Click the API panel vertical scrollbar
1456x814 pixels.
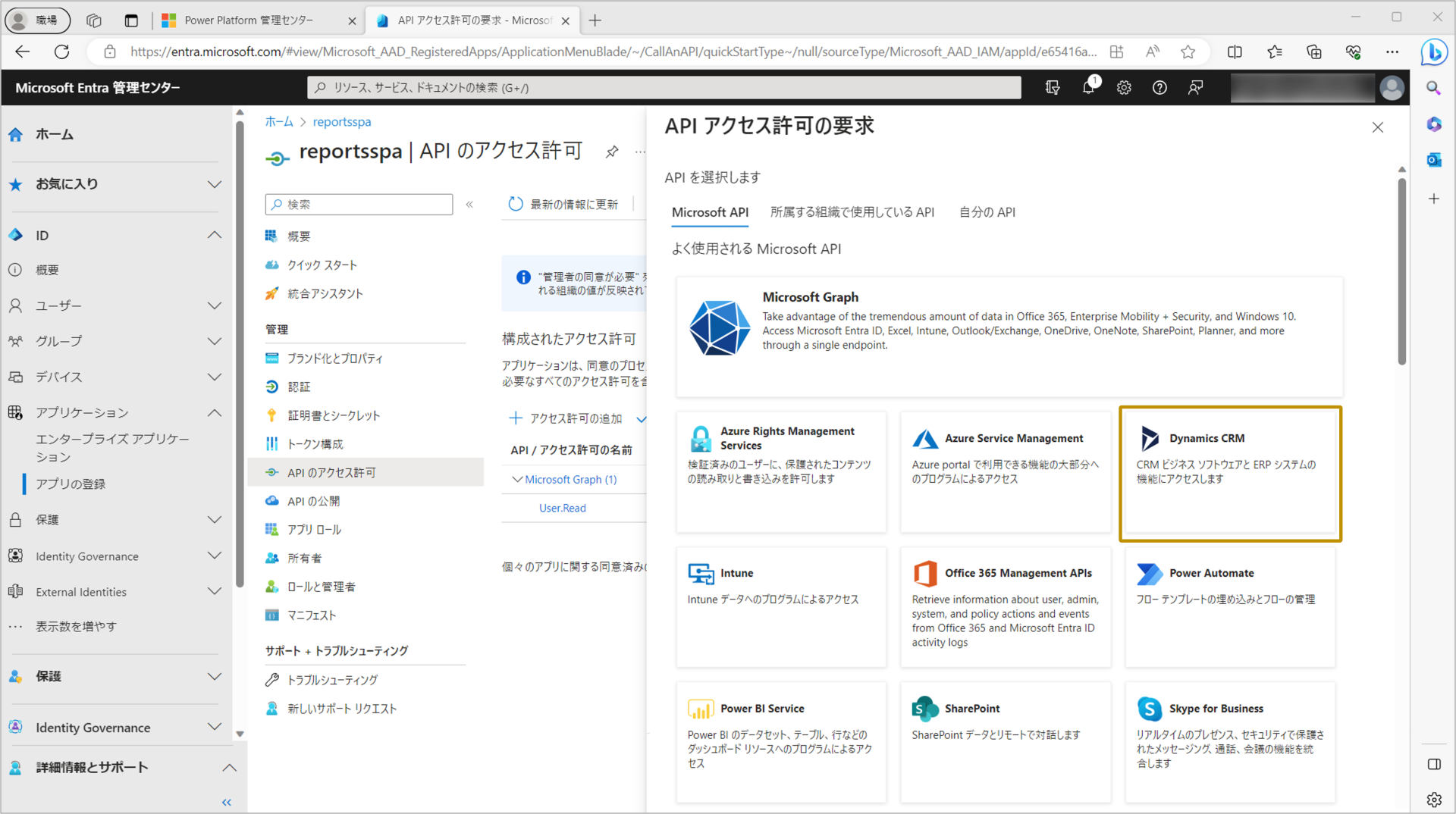(1401, 271)
